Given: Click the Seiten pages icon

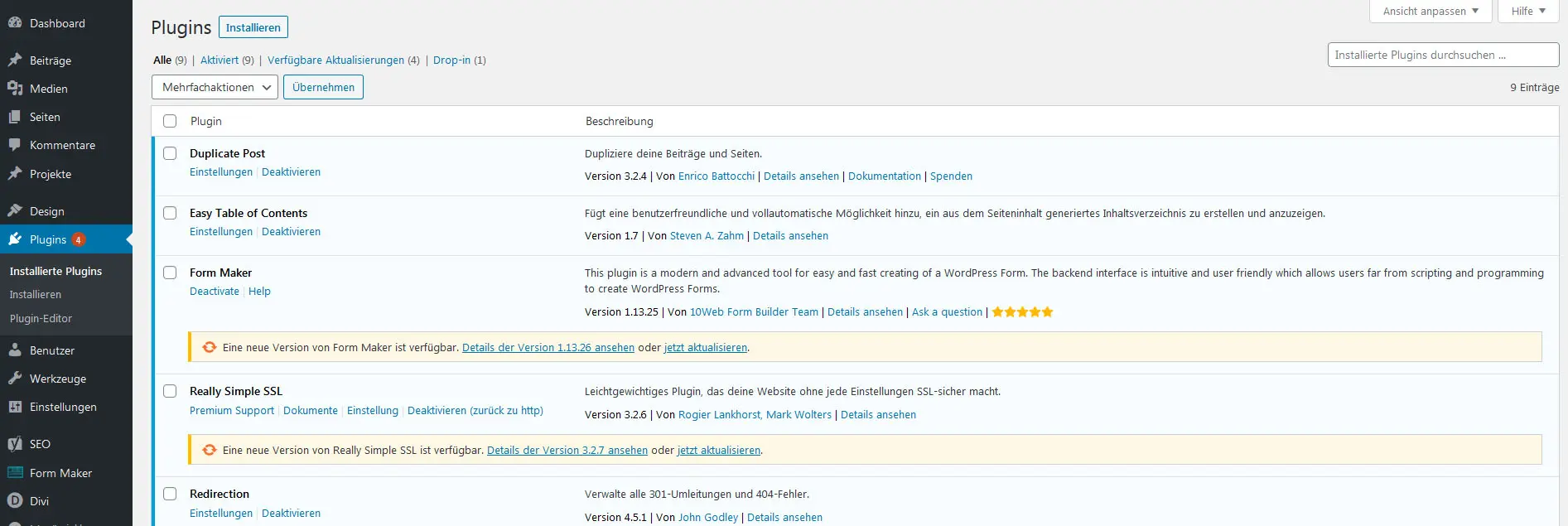Looking at the screenshot, I should pyautogui.click(x=15, y=117).
